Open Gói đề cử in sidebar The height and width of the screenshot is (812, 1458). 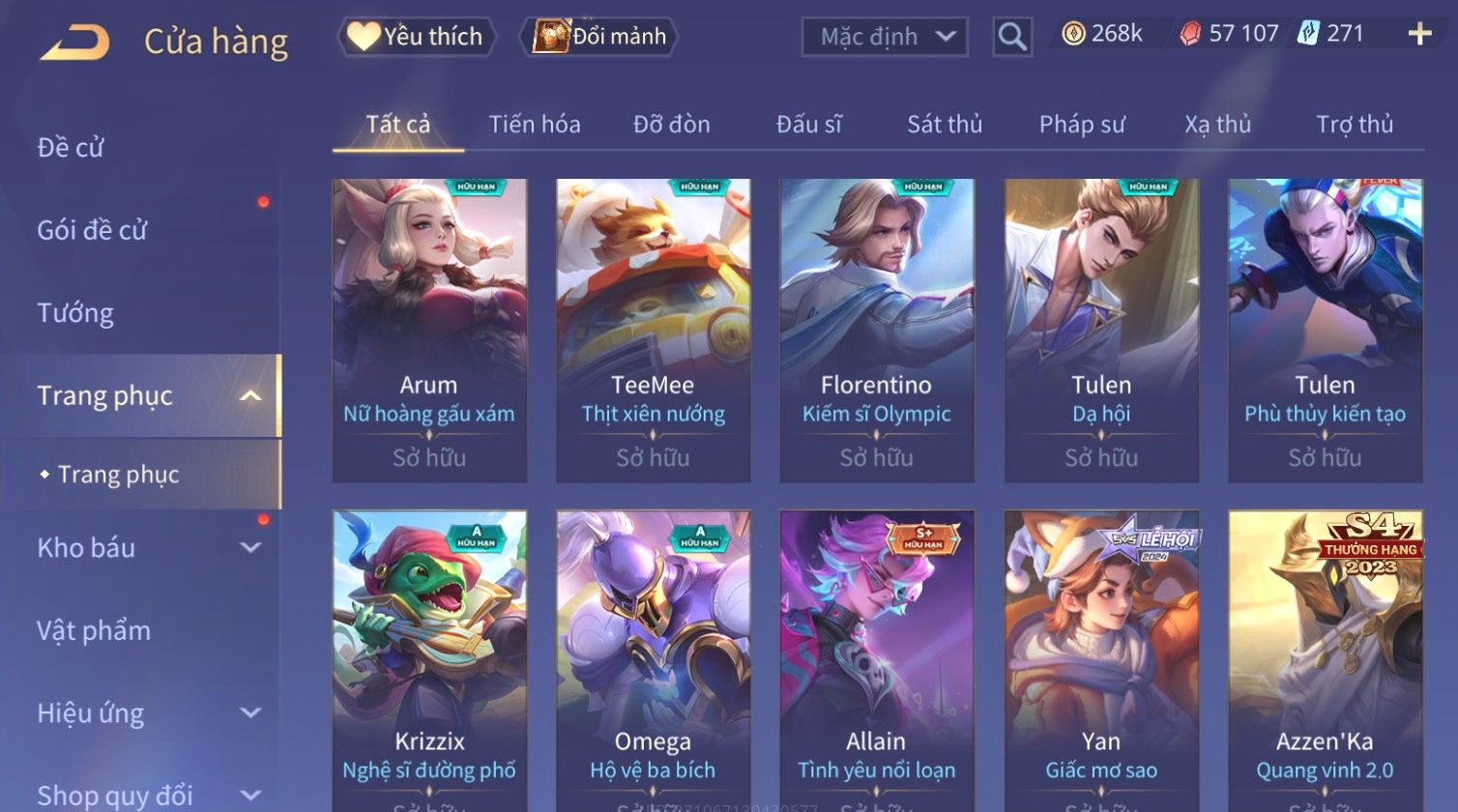pyautogui.click(x=92, y=230)
